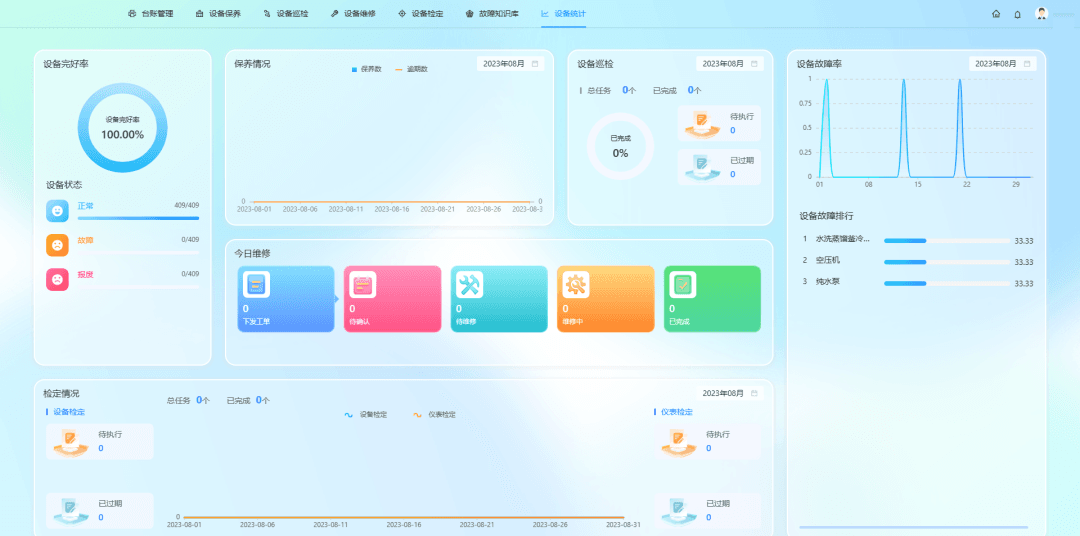Image resolution: width=1080 pixels, height=536 pixels.
Task: Click the chart icon of 设备统计 tab
Action: (545, 14)
